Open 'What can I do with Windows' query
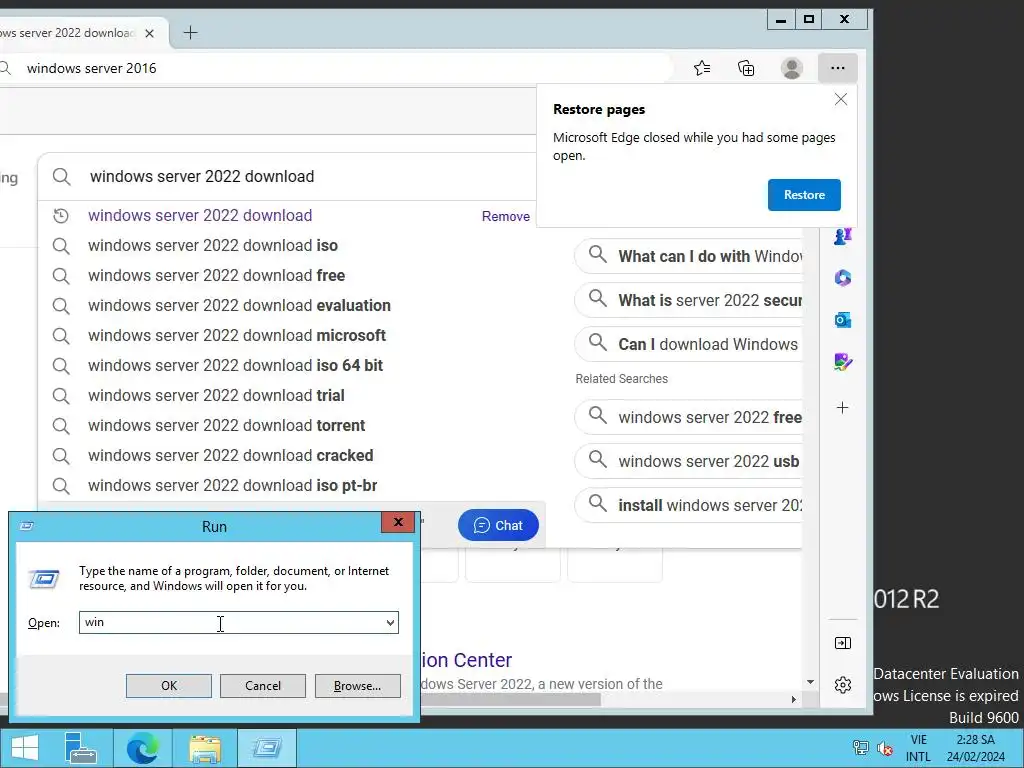Screen dimensions: 1024x768 pos(689,256)
